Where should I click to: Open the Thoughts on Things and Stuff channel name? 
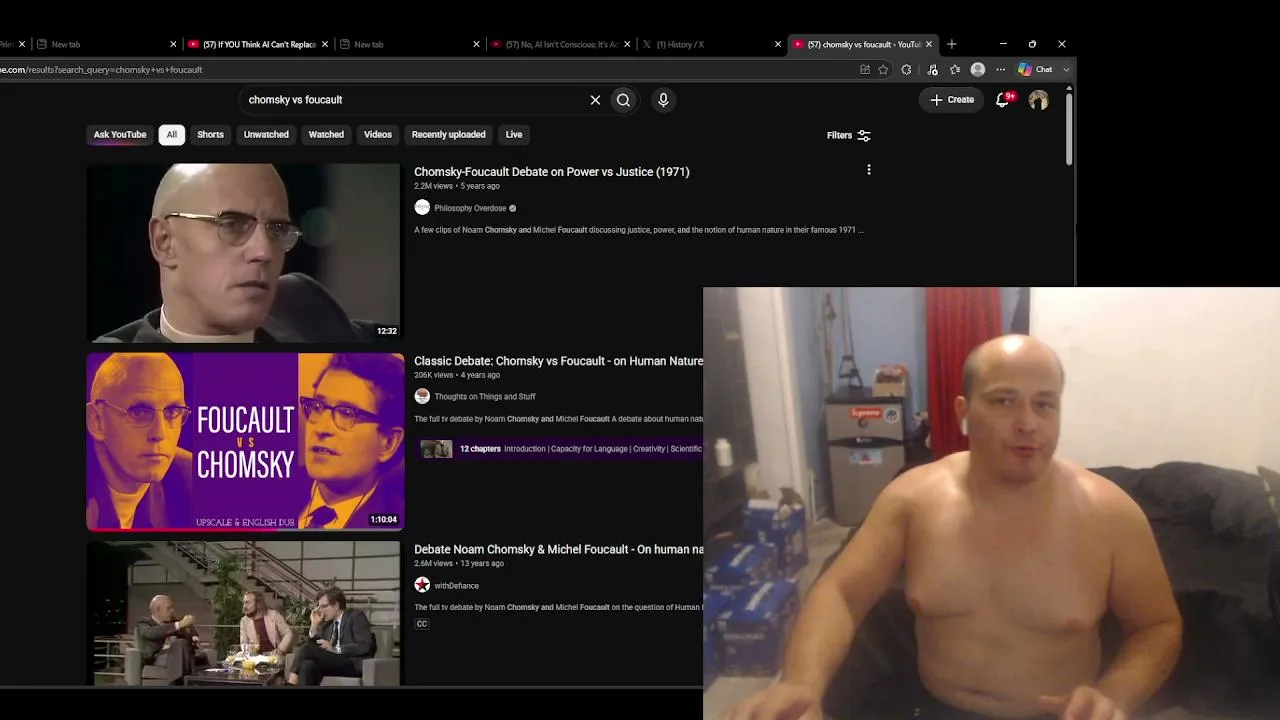coord(485,397)
